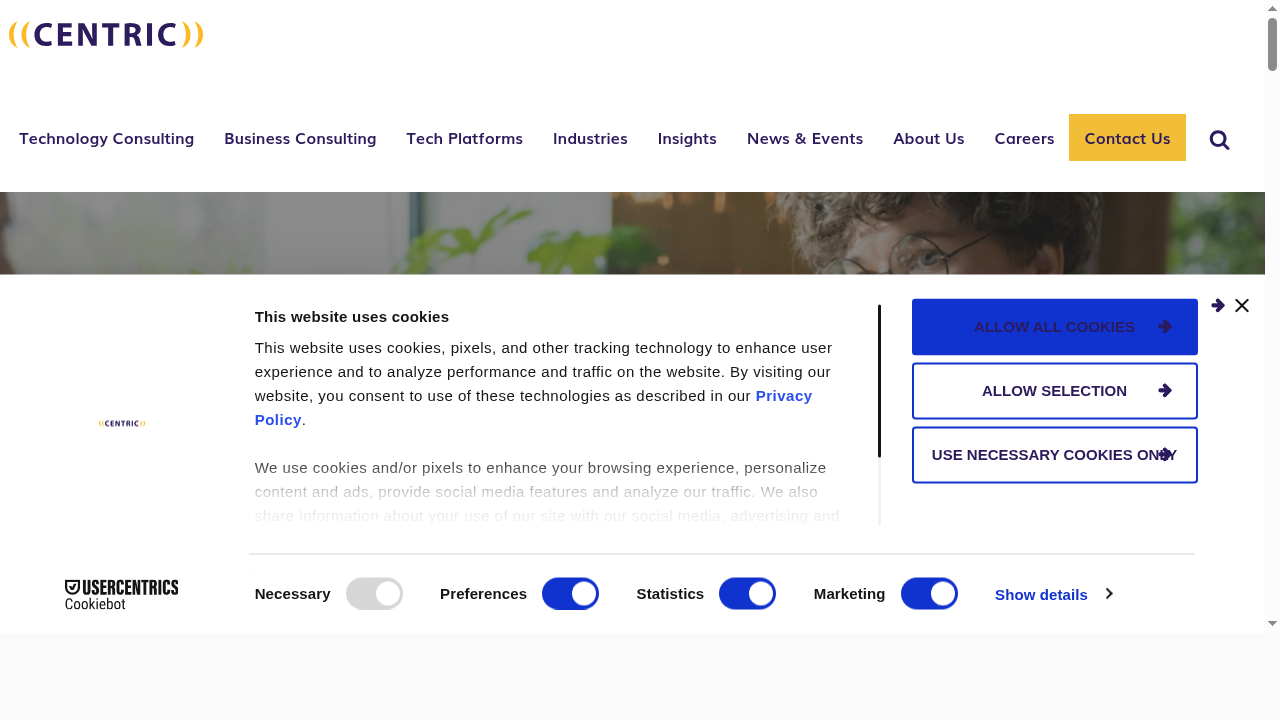Go to the About Us menu

[928, 138]
